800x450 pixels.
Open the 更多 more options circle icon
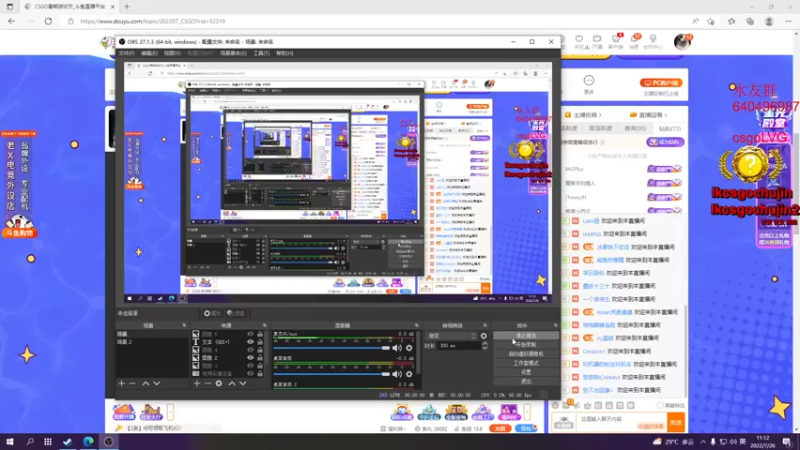click(589, 81)
